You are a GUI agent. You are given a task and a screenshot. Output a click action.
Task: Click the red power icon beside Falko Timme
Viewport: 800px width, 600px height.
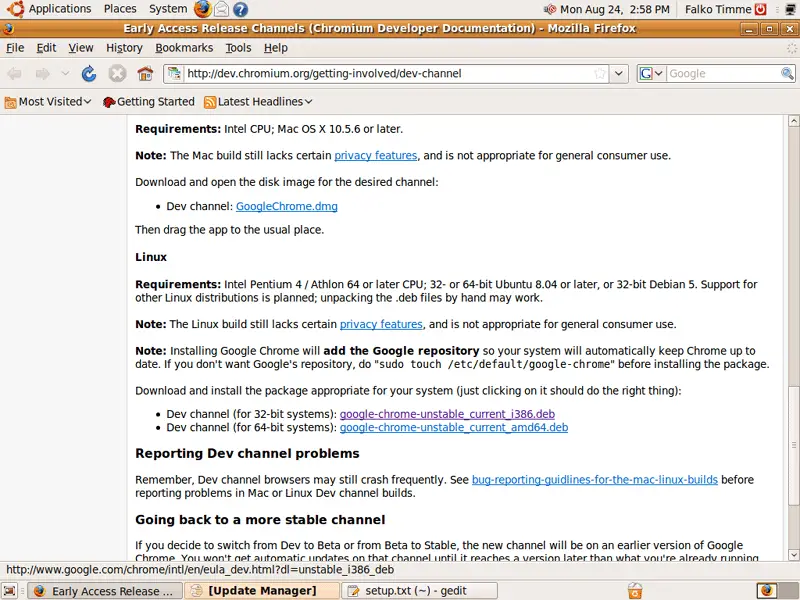click(761, 9)
